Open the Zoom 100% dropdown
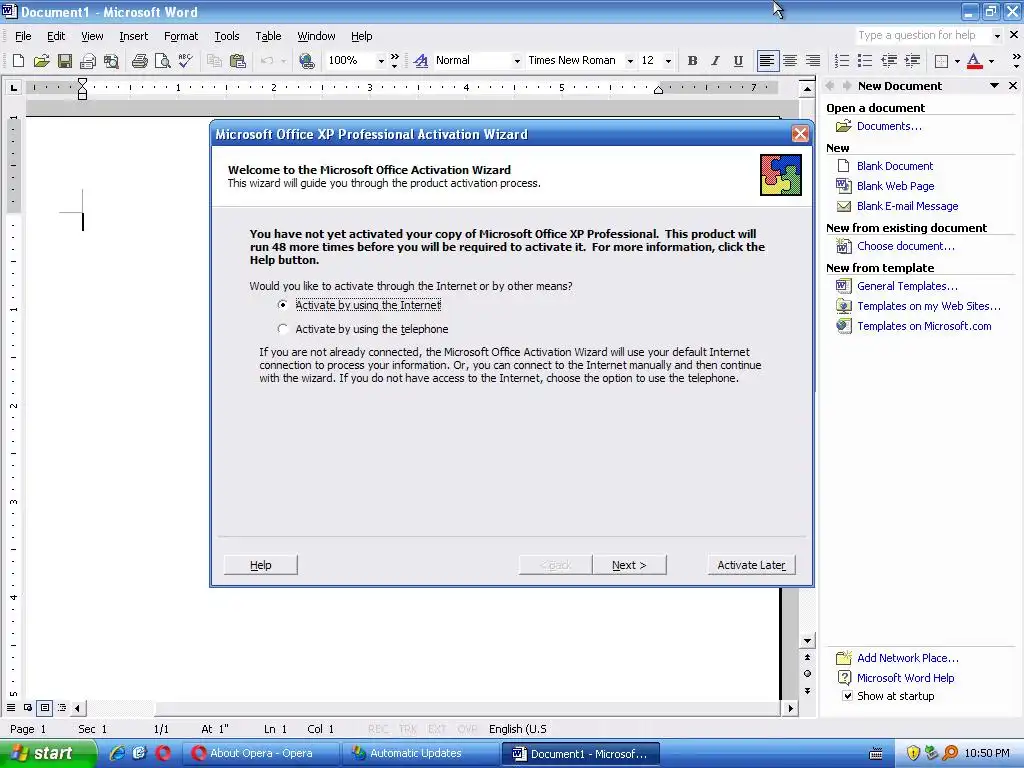1024x768 pixels. click(381, 61)
